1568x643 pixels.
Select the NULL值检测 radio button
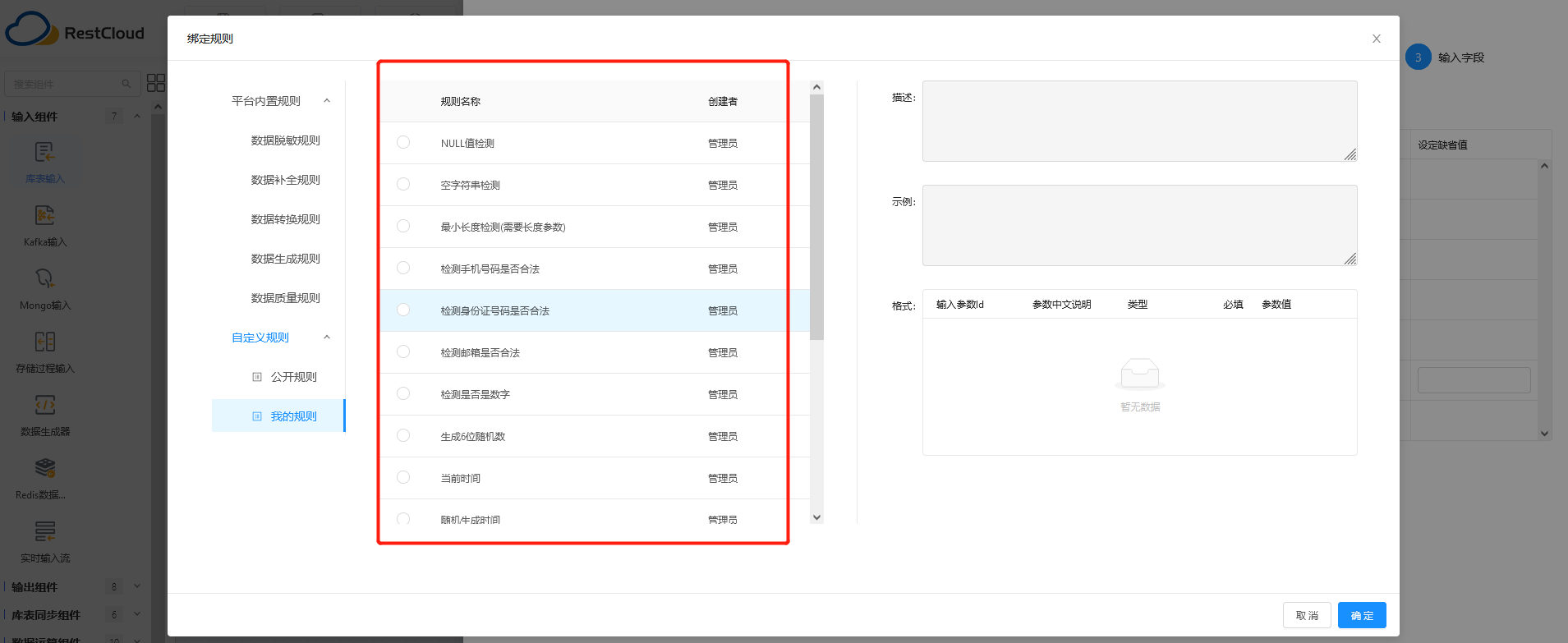click(403, 142)
